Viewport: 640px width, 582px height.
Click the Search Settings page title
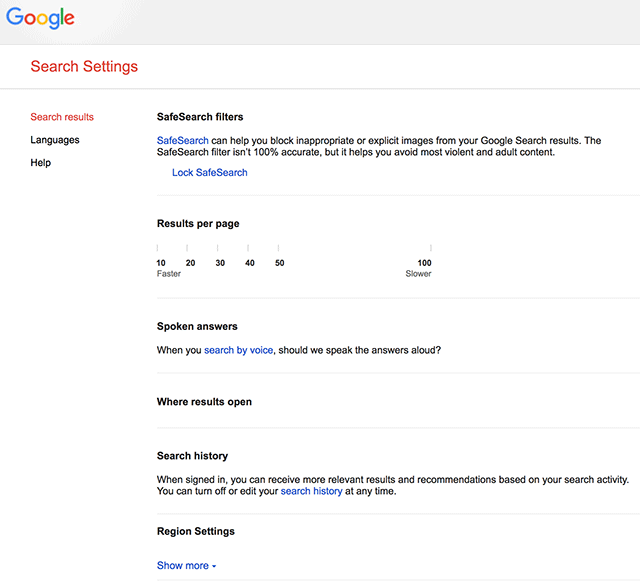84,67
